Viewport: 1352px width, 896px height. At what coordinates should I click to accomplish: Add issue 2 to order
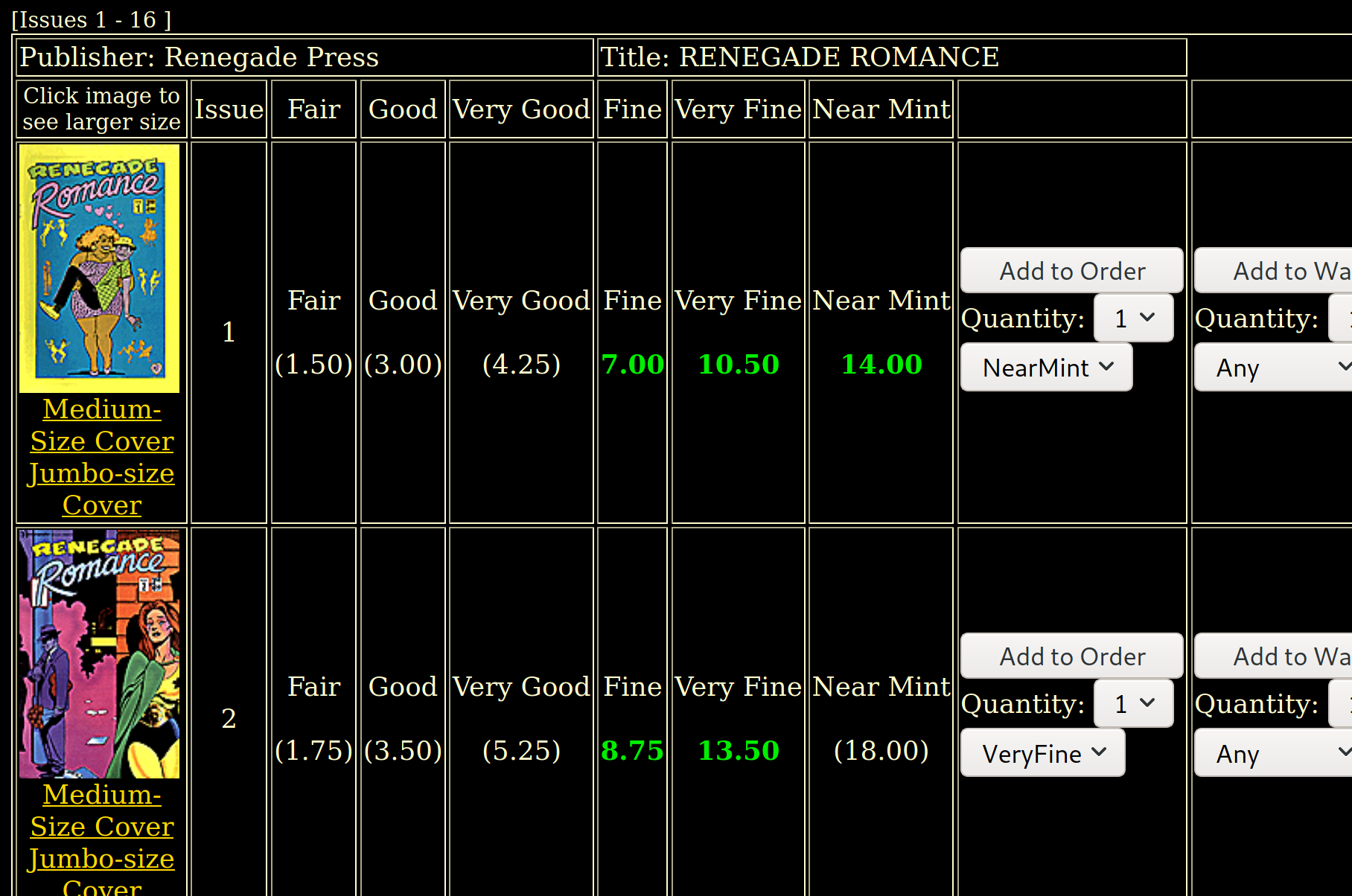(x=1072, y=656)
